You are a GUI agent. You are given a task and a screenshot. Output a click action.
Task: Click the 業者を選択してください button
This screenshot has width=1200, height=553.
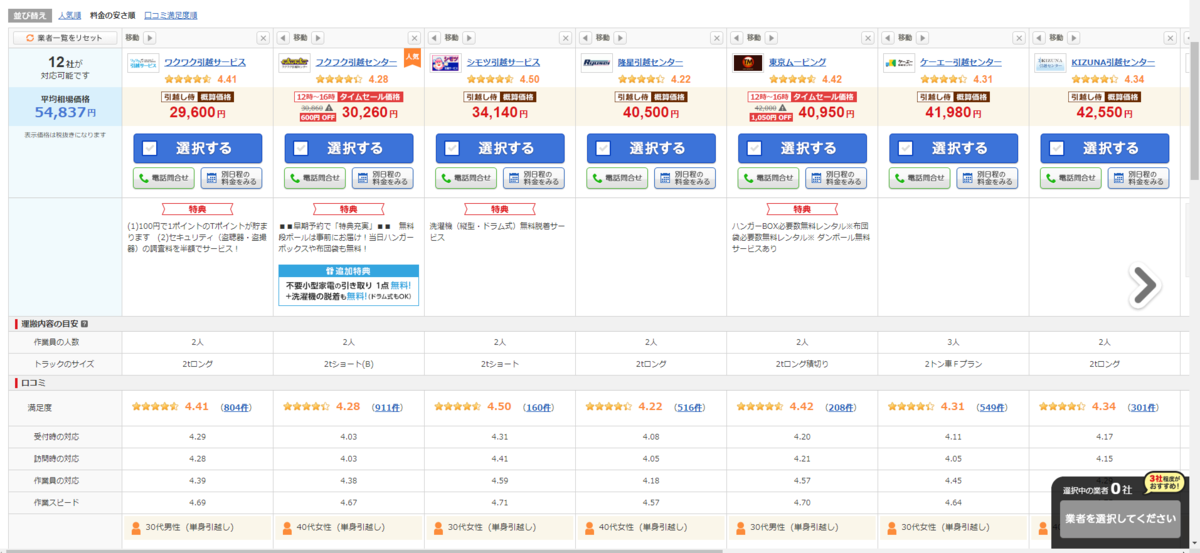coord(1120,519)
